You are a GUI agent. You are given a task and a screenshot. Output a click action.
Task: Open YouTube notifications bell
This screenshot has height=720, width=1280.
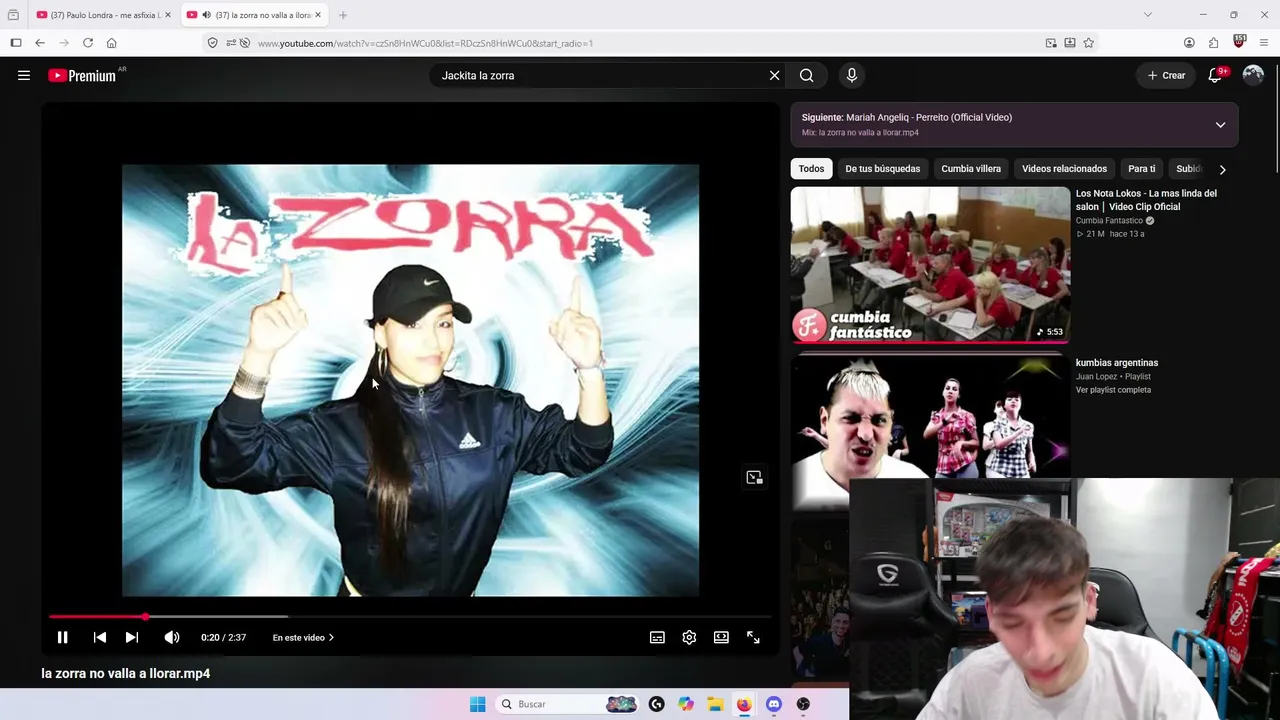coord(1216,75)
